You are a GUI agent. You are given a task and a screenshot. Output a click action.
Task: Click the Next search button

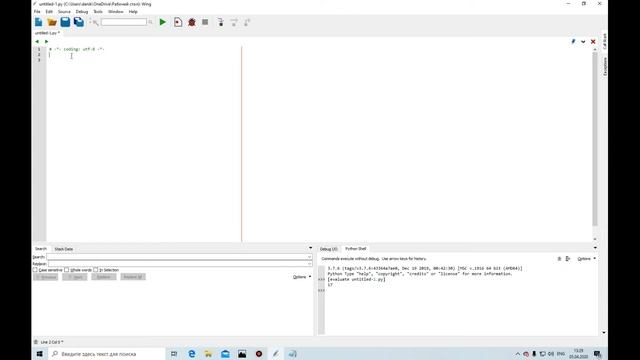[x=75, y=277]
